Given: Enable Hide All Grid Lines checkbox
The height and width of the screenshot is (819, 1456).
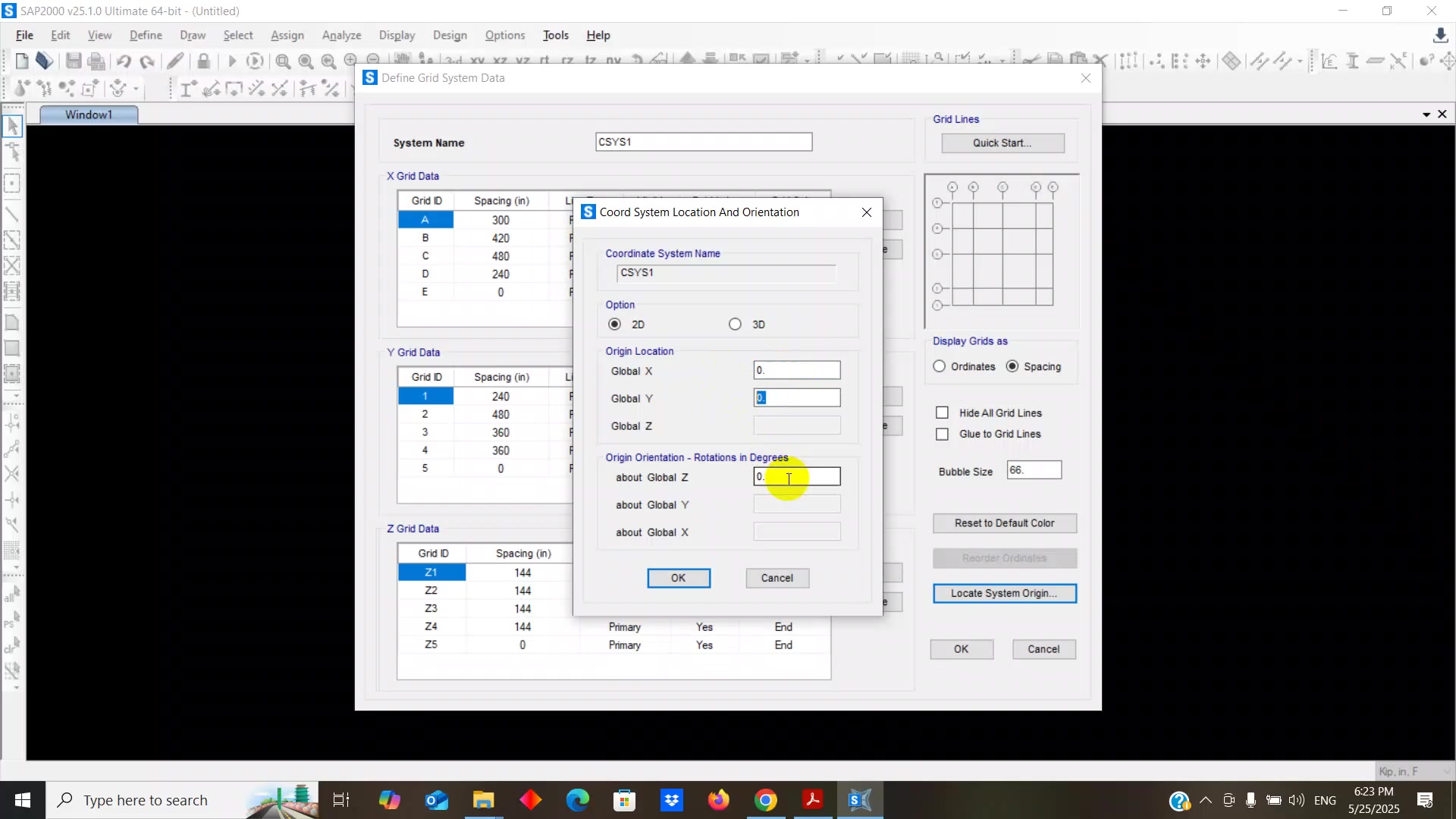Looking at the screenshot, I should [942, 413].
